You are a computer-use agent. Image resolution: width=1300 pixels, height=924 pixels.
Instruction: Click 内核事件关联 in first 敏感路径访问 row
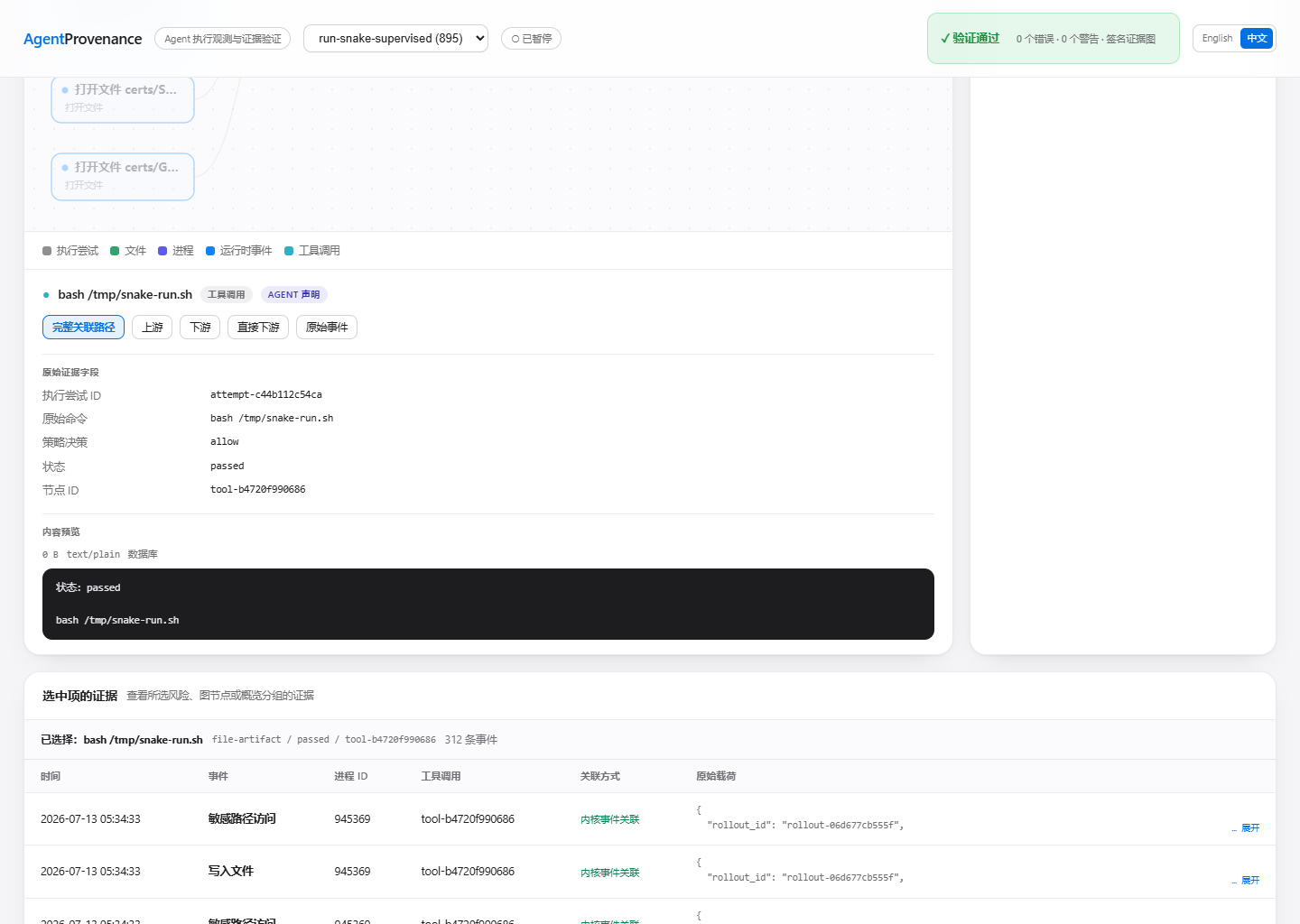coord(609,819)
